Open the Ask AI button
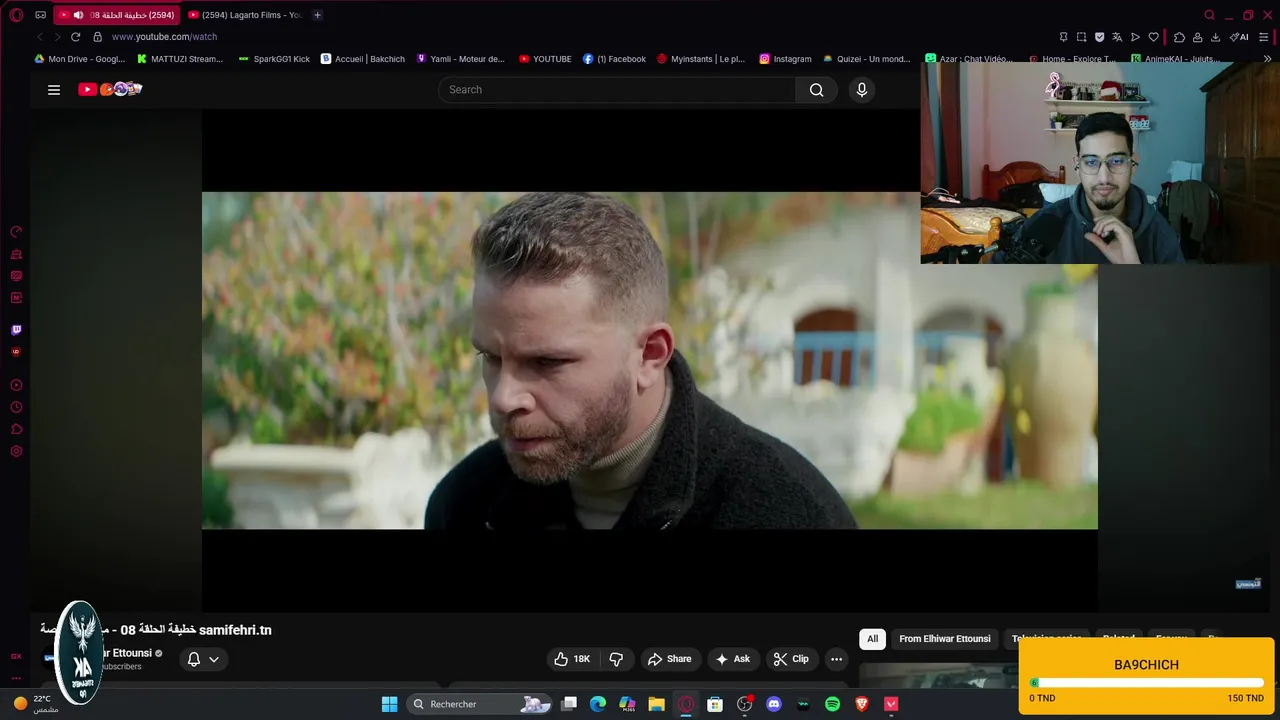Screen dimensions: 1280x720 click(x=732, y=659)
